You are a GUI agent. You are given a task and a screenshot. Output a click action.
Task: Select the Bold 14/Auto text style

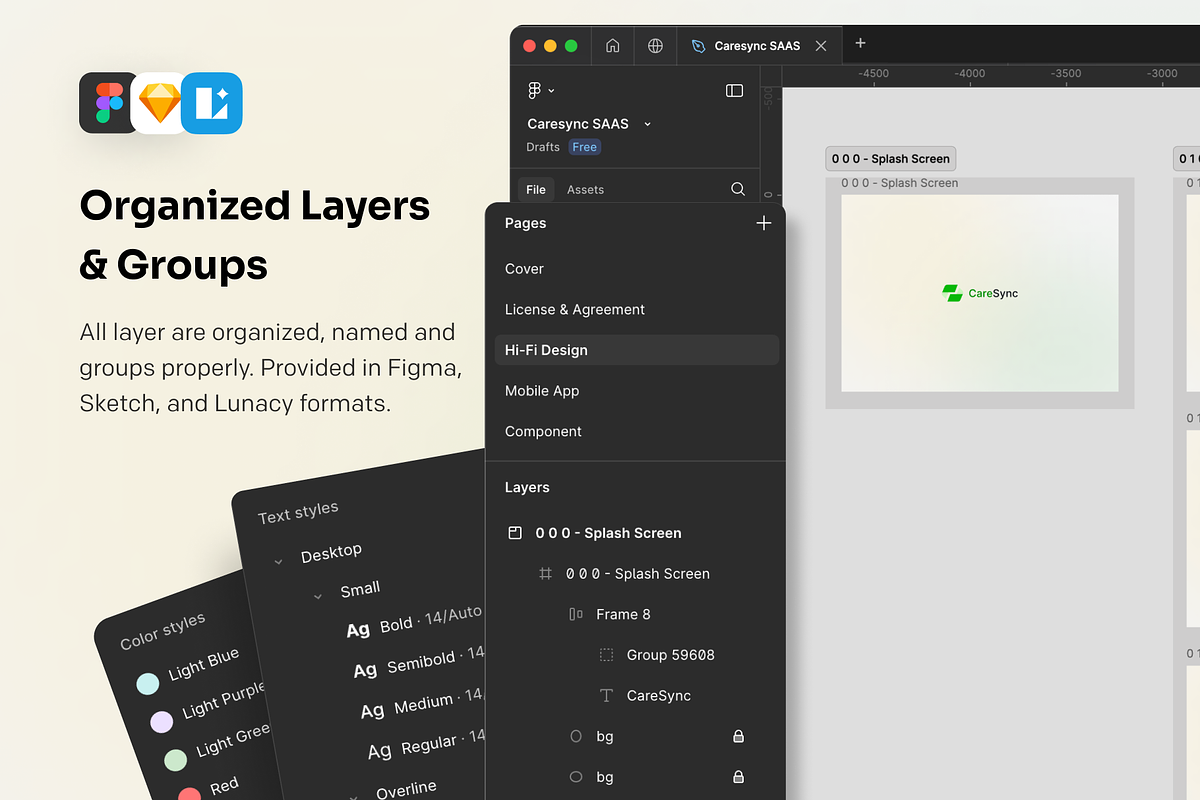point(414,621)
